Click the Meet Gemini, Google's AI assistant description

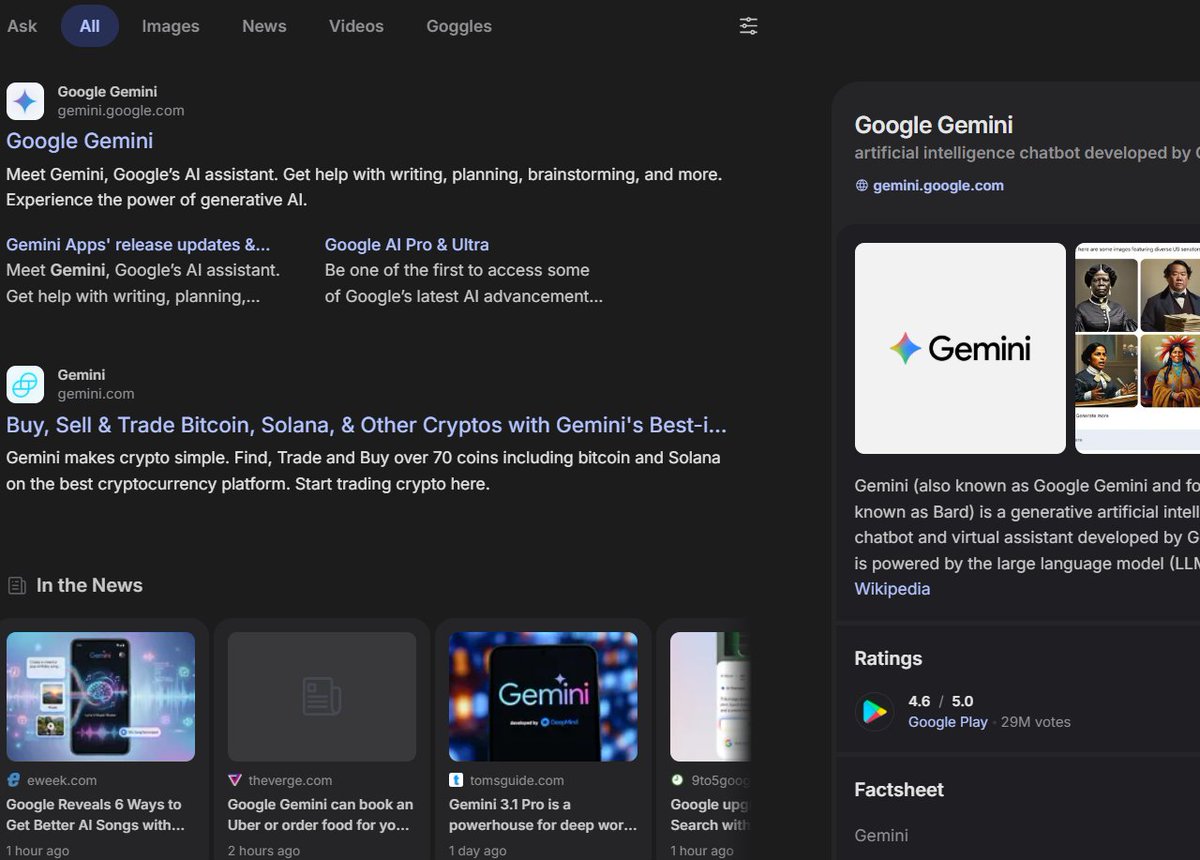pyautogui.click(x=364, y=187)
